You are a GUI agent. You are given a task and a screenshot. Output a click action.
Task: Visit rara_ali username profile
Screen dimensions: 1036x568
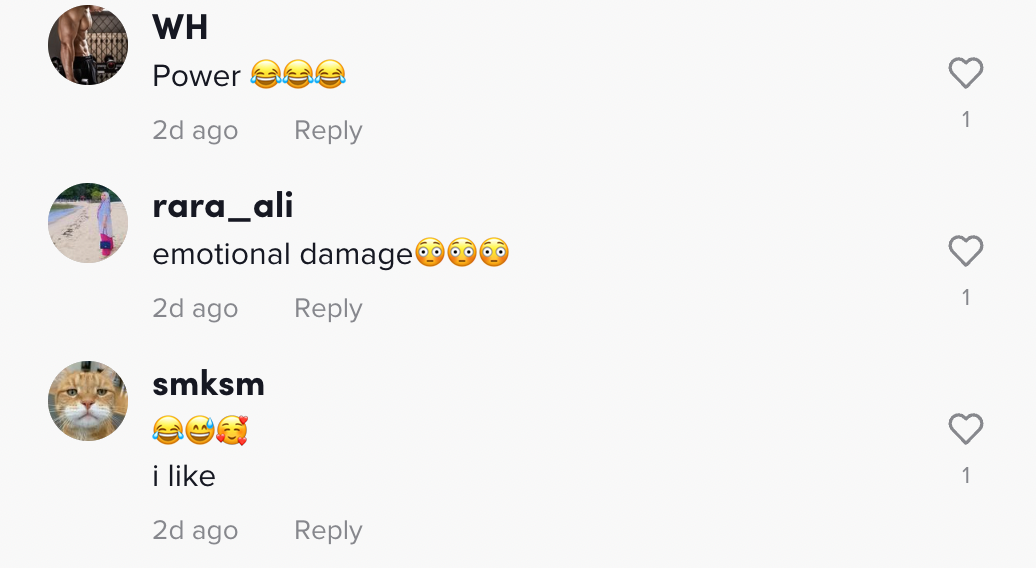(x=223, y=206)
